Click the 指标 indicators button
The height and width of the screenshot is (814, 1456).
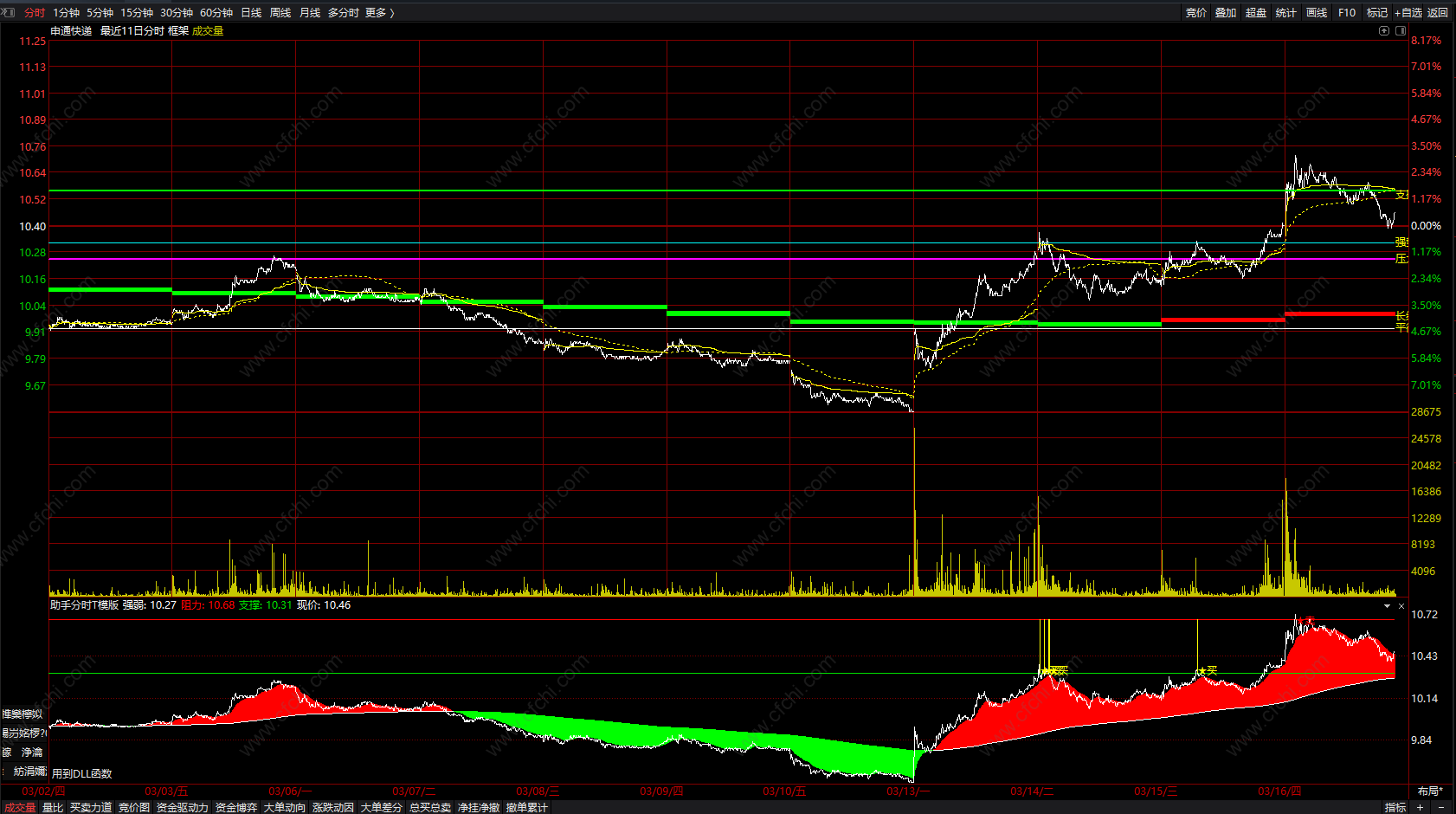click(x=1395, y=808)
